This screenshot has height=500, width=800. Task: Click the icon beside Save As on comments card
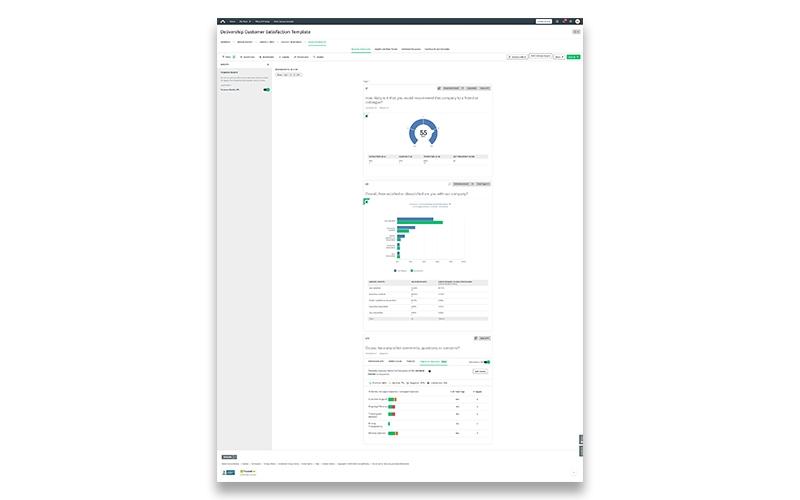476,338
